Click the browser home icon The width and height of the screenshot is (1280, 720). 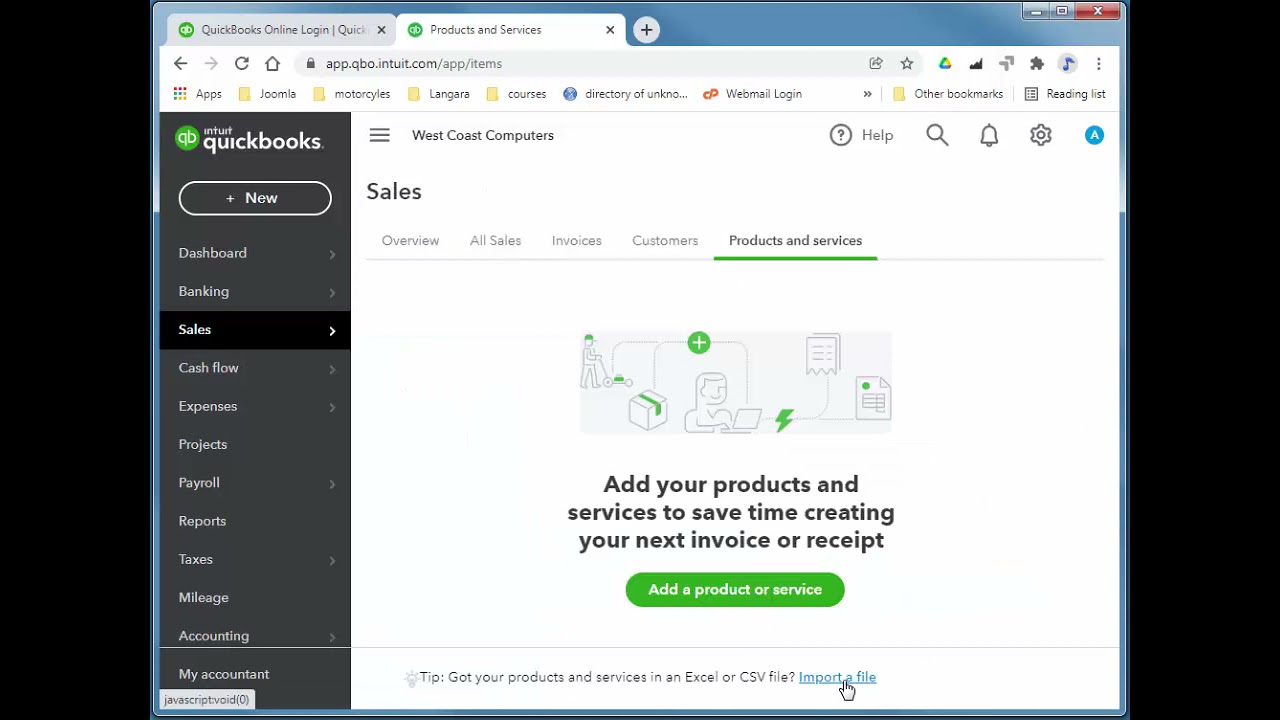point(272,63)
